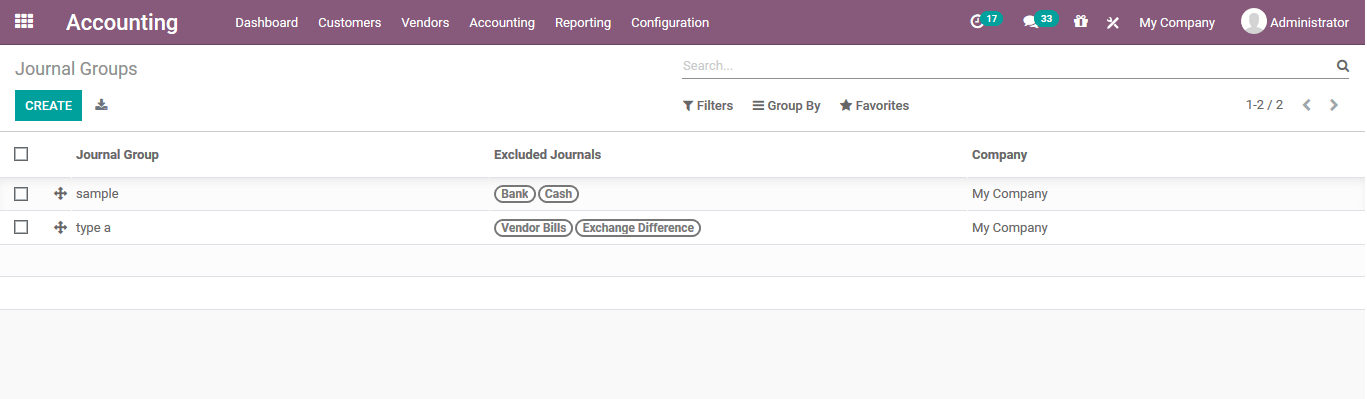Click the download export icon beside Create

coord(101,105)
